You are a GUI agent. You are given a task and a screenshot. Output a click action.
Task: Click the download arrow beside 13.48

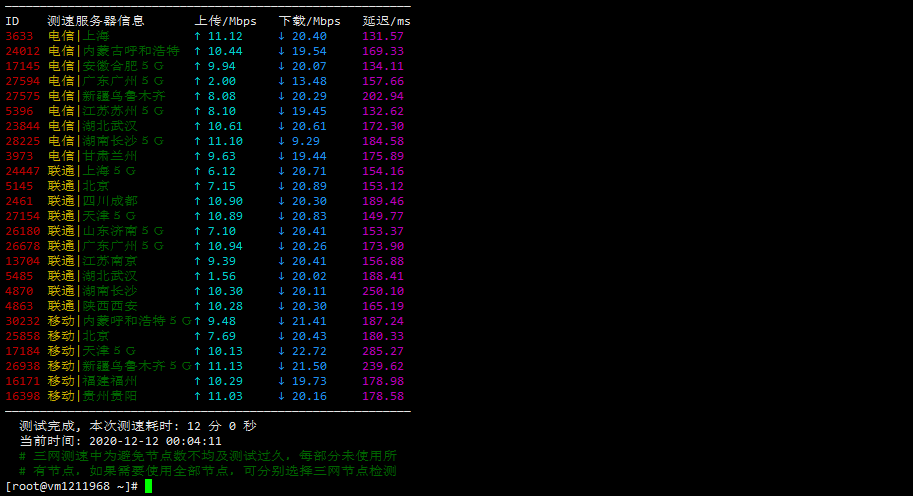(282, 81)
